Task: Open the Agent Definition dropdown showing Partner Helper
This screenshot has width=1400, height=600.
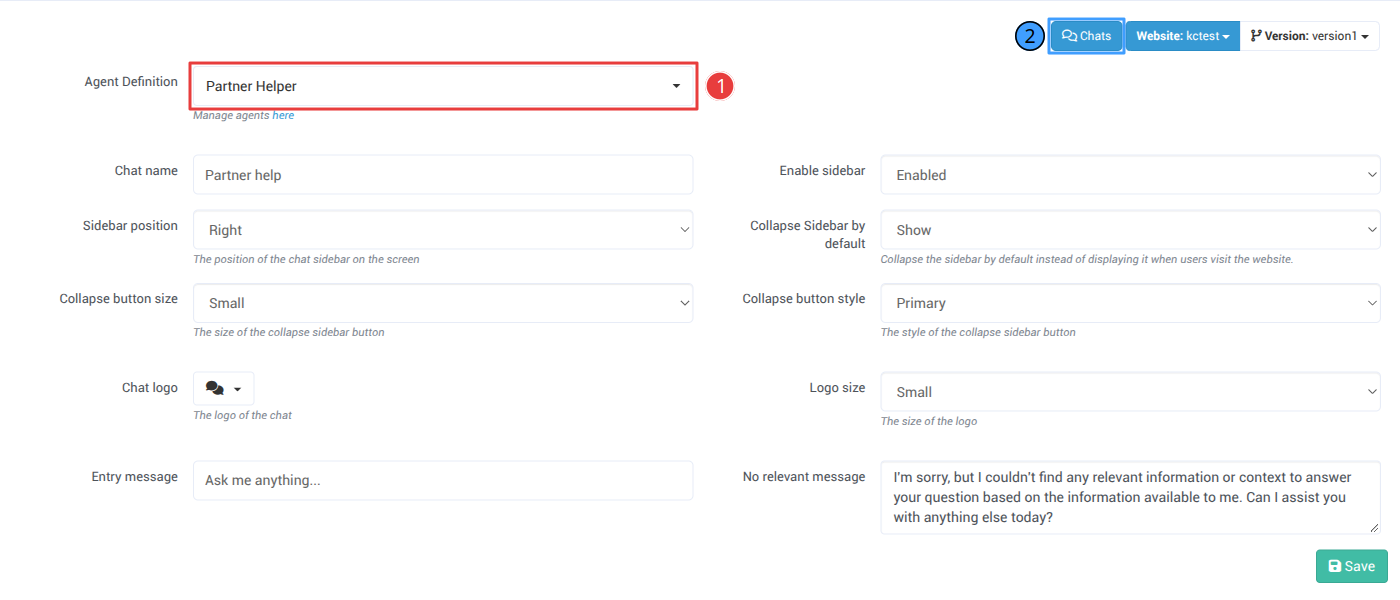Action: tap(443, 86)
